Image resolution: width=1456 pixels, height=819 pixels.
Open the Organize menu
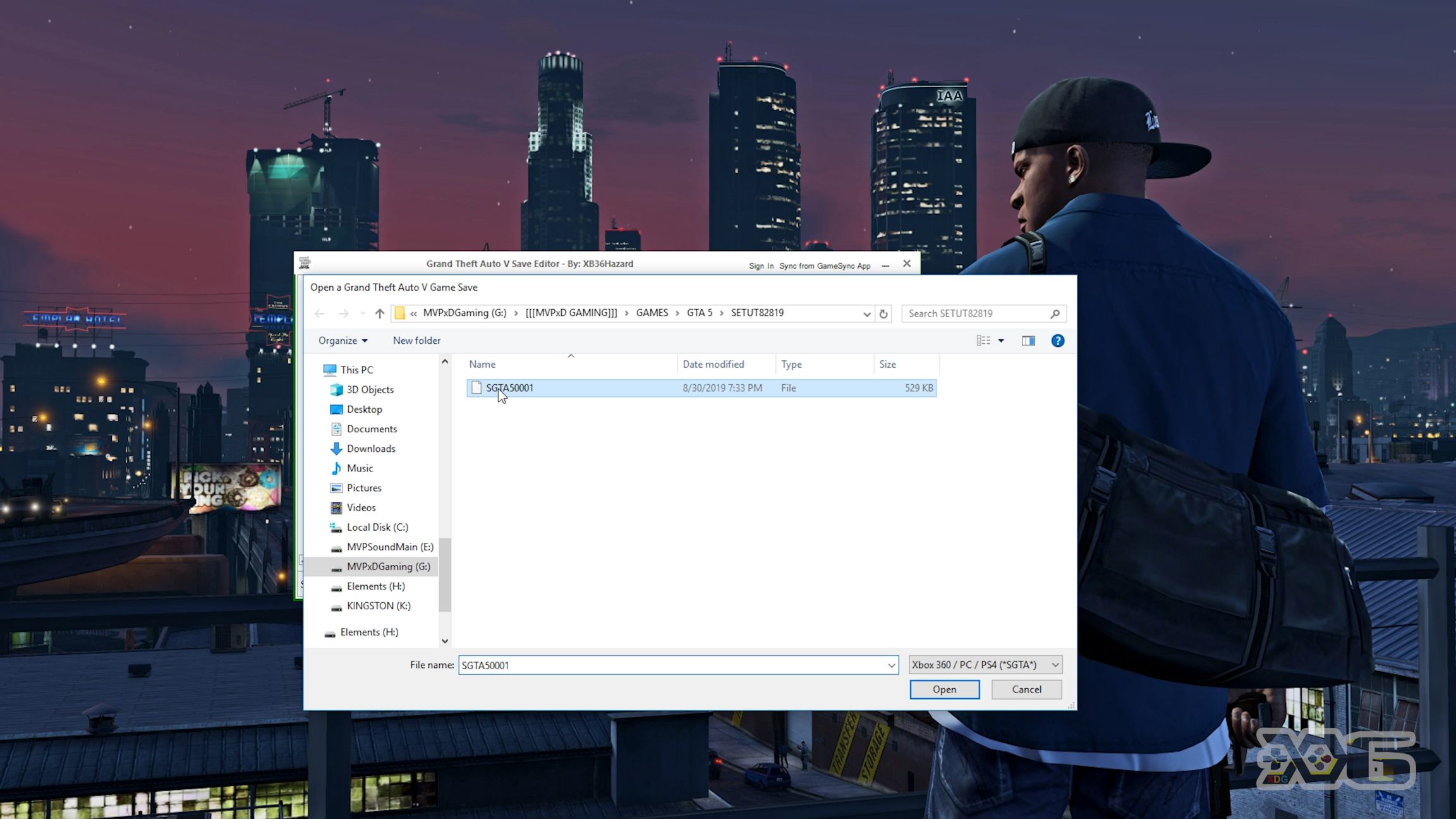[x=343, y=341]
